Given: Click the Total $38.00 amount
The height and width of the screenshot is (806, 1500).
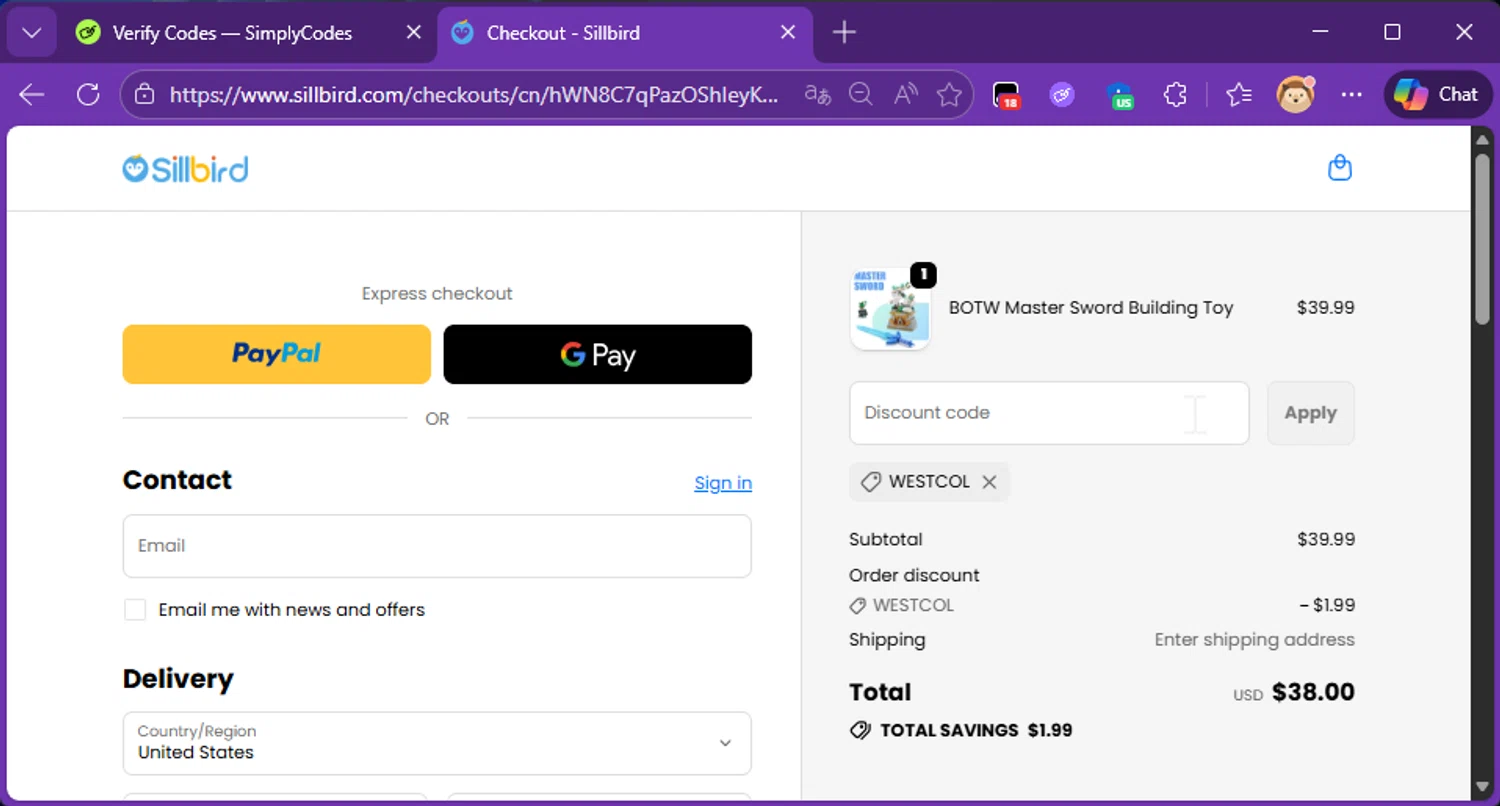Looking at the screenshot, I should coord(1313,692).
